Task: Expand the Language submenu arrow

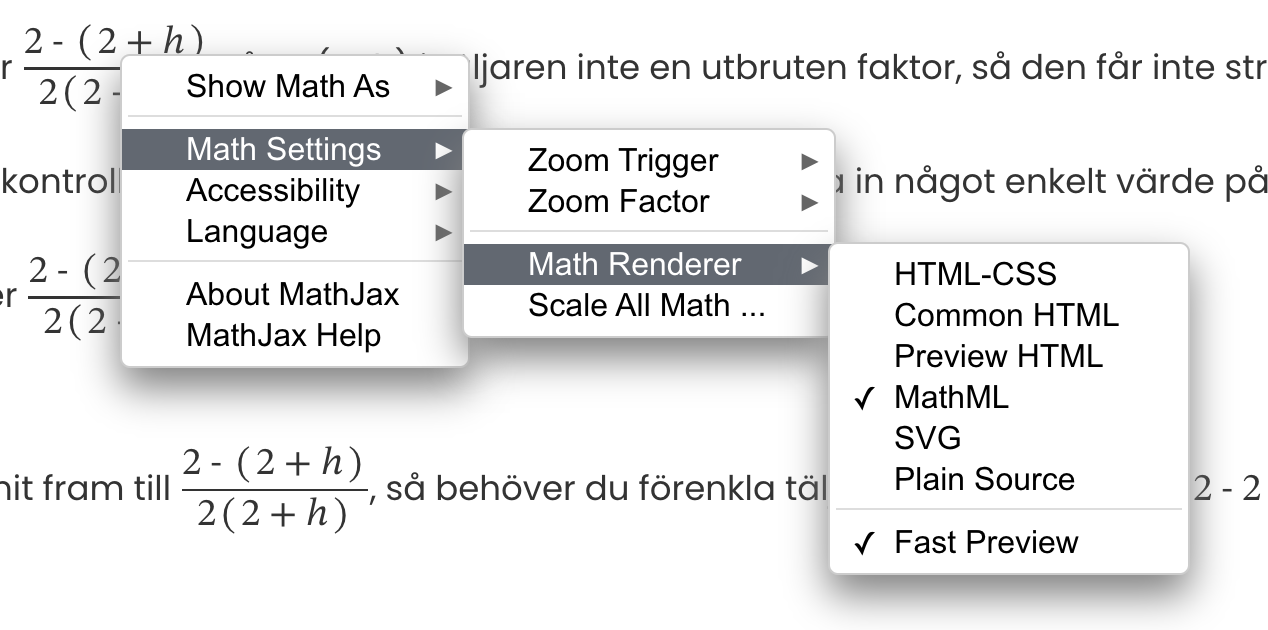Action: pyautogui.click(x=444, y=232)
